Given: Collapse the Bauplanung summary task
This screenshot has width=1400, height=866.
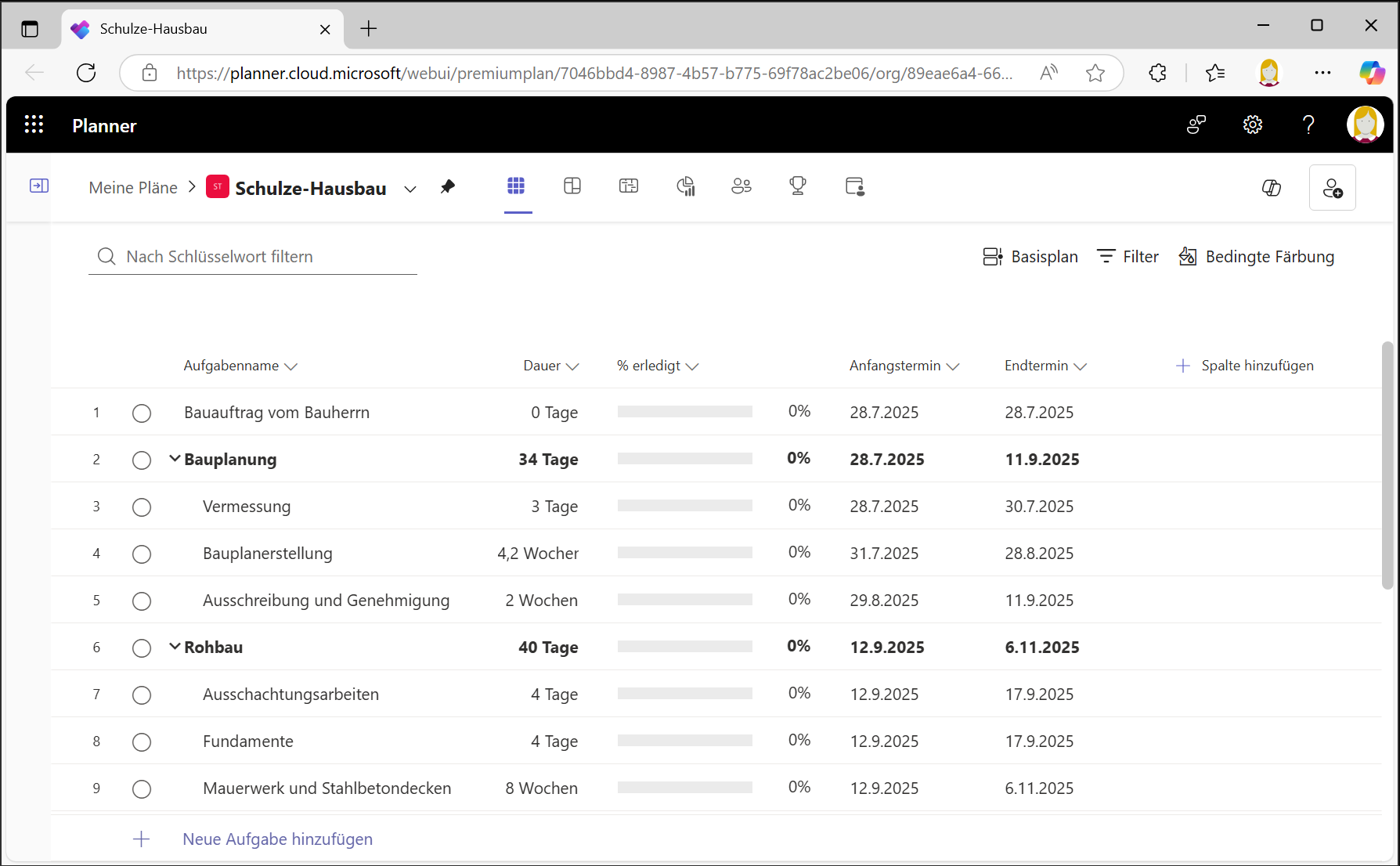Looking at the screenshot, I should pyautogui.click(x=175, y=459).
